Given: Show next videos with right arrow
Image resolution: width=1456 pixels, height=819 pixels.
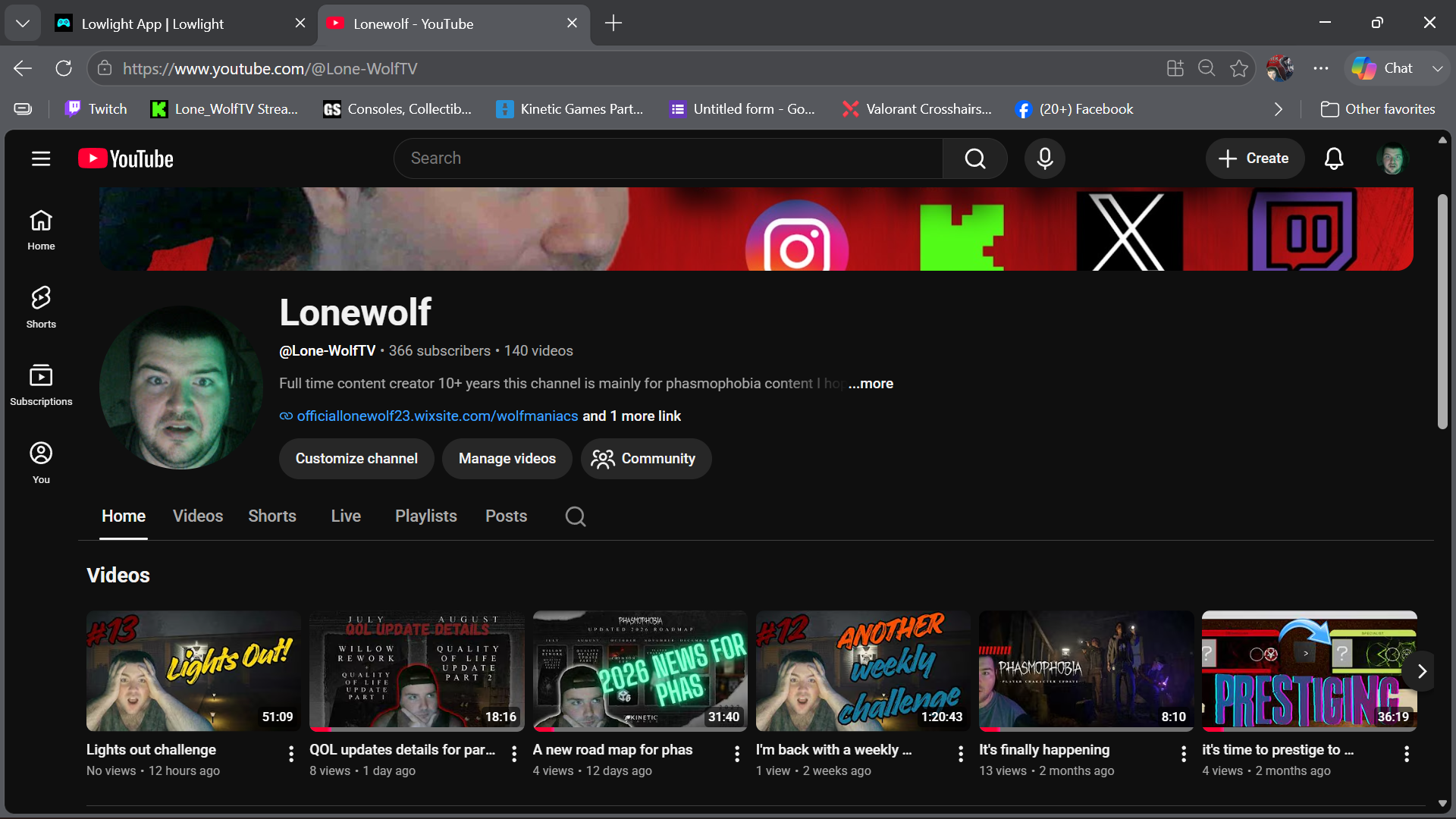Looking at the screenshot, I should pos(1422,671).
